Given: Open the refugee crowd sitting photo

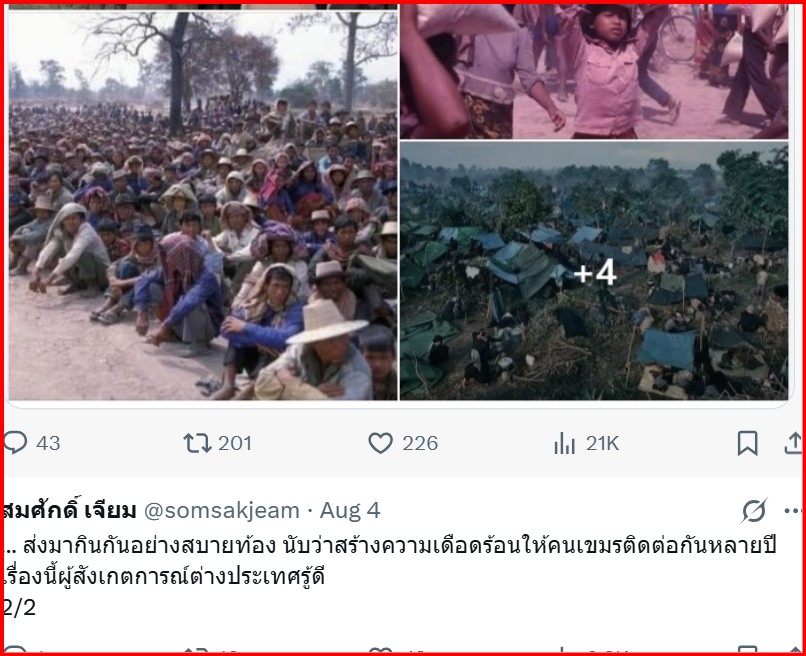Looking at the screenshot, I should [x=203, y=206].
